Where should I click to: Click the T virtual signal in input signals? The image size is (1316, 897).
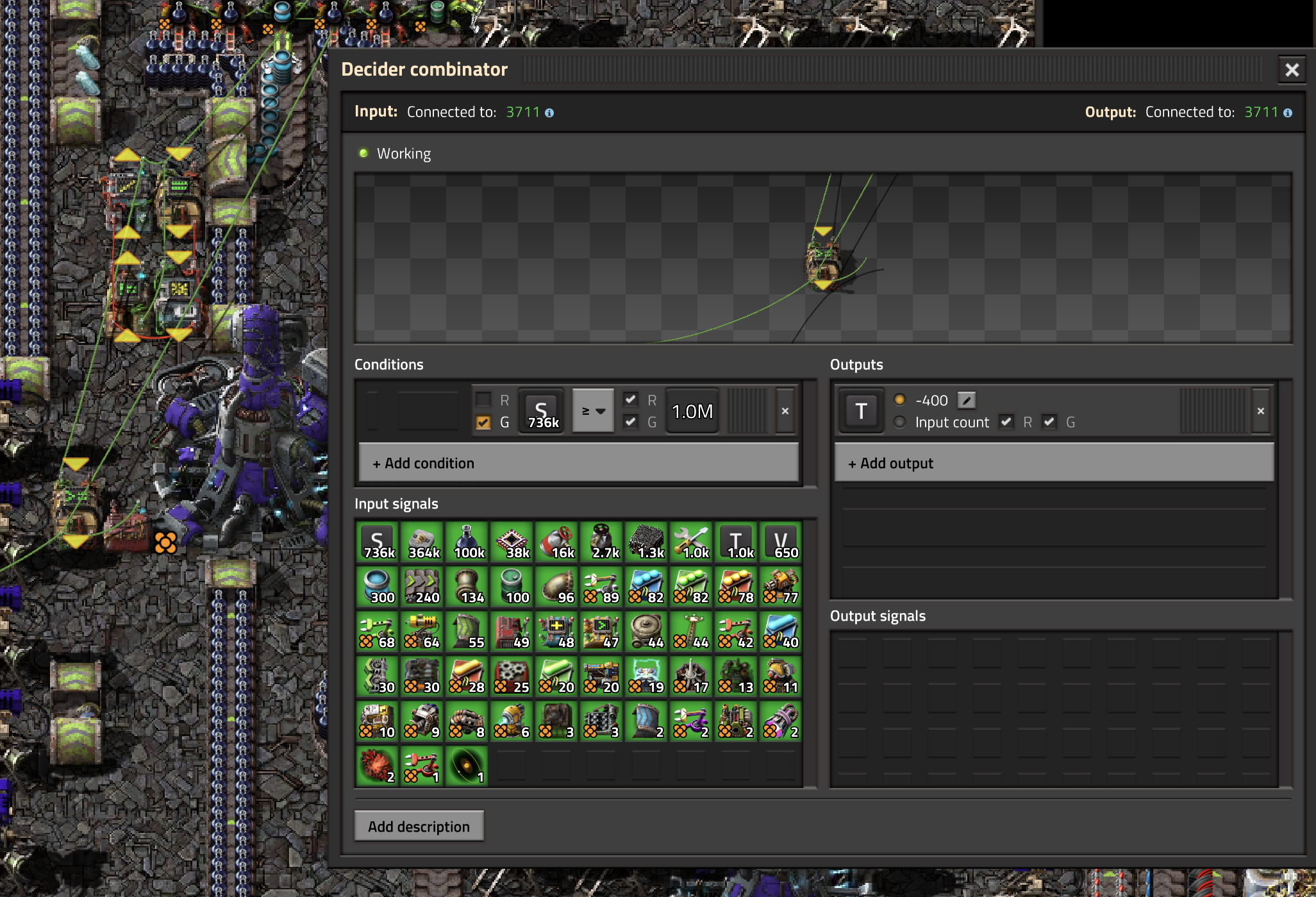pyautogui.click(x=737, y=542)
